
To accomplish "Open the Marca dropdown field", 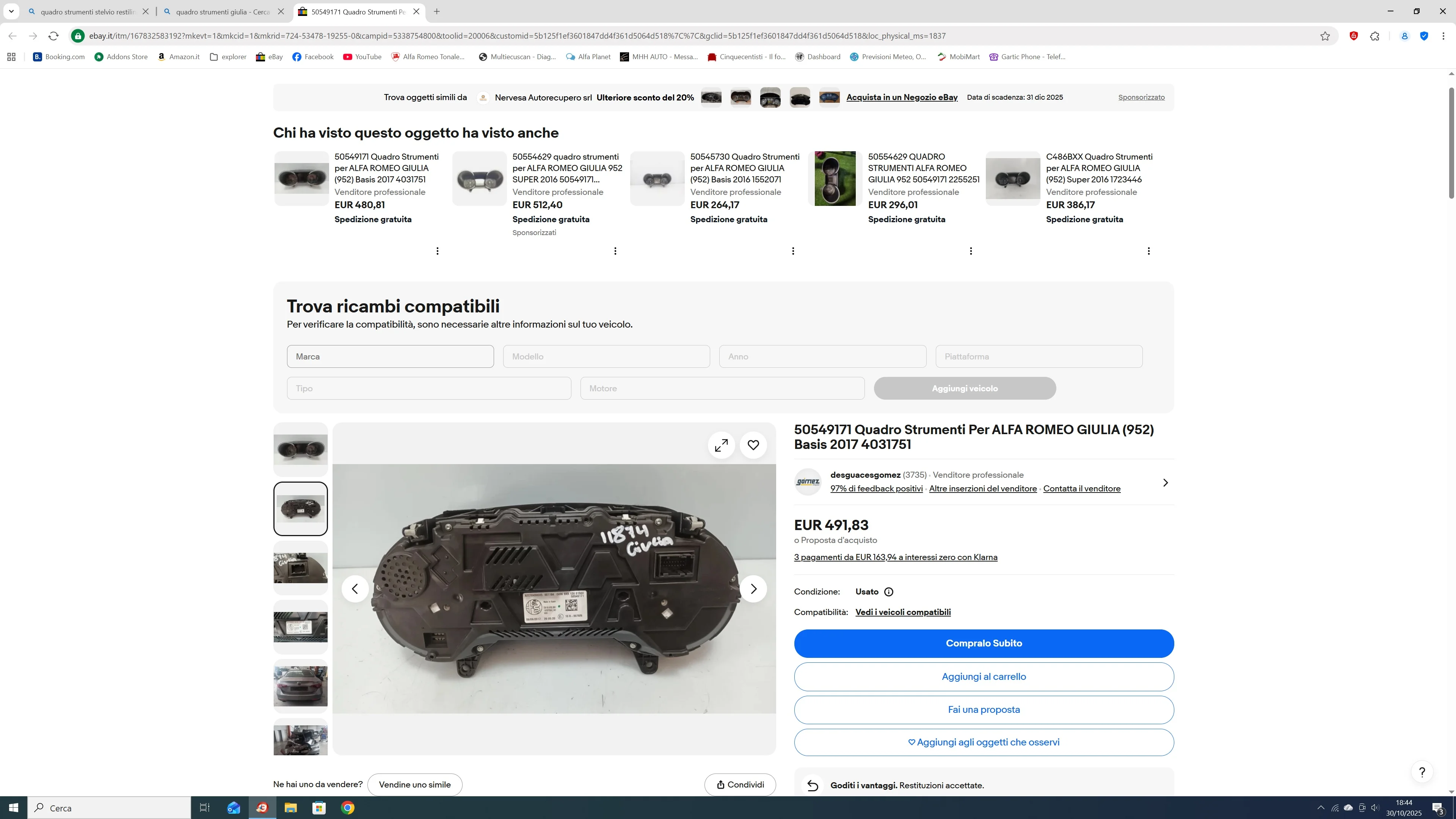I will 390,357.
